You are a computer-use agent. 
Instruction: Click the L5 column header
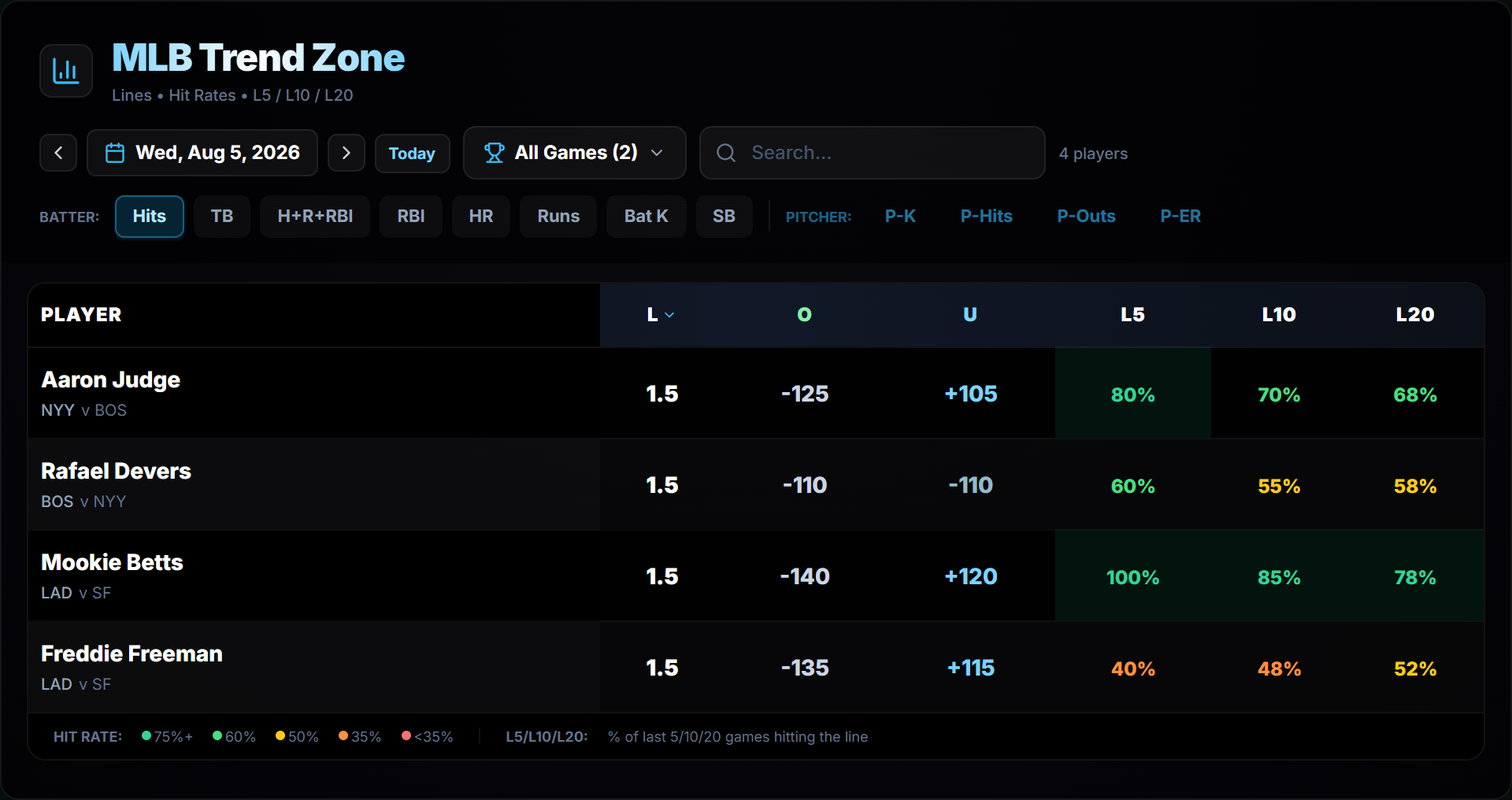(x=1132, y=315)
